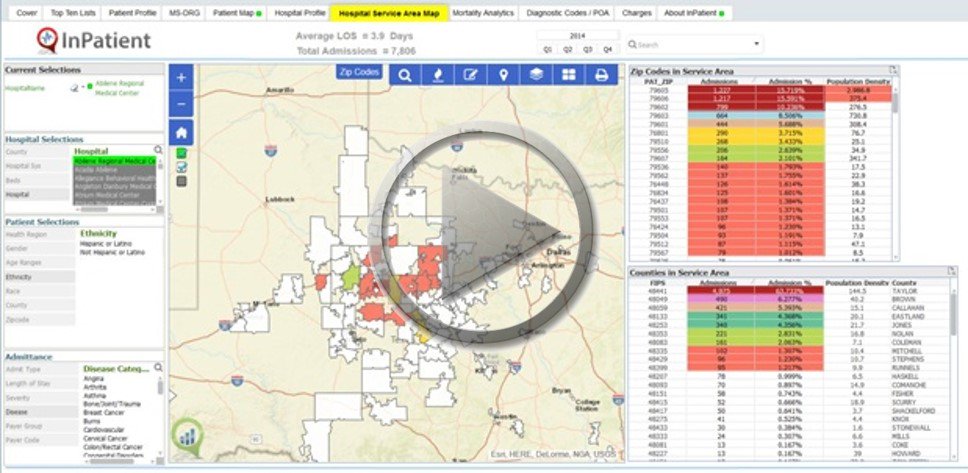Choose Hispanic or Latino ethnicity
Screen dimensions: 968x473
coord(106,244)
